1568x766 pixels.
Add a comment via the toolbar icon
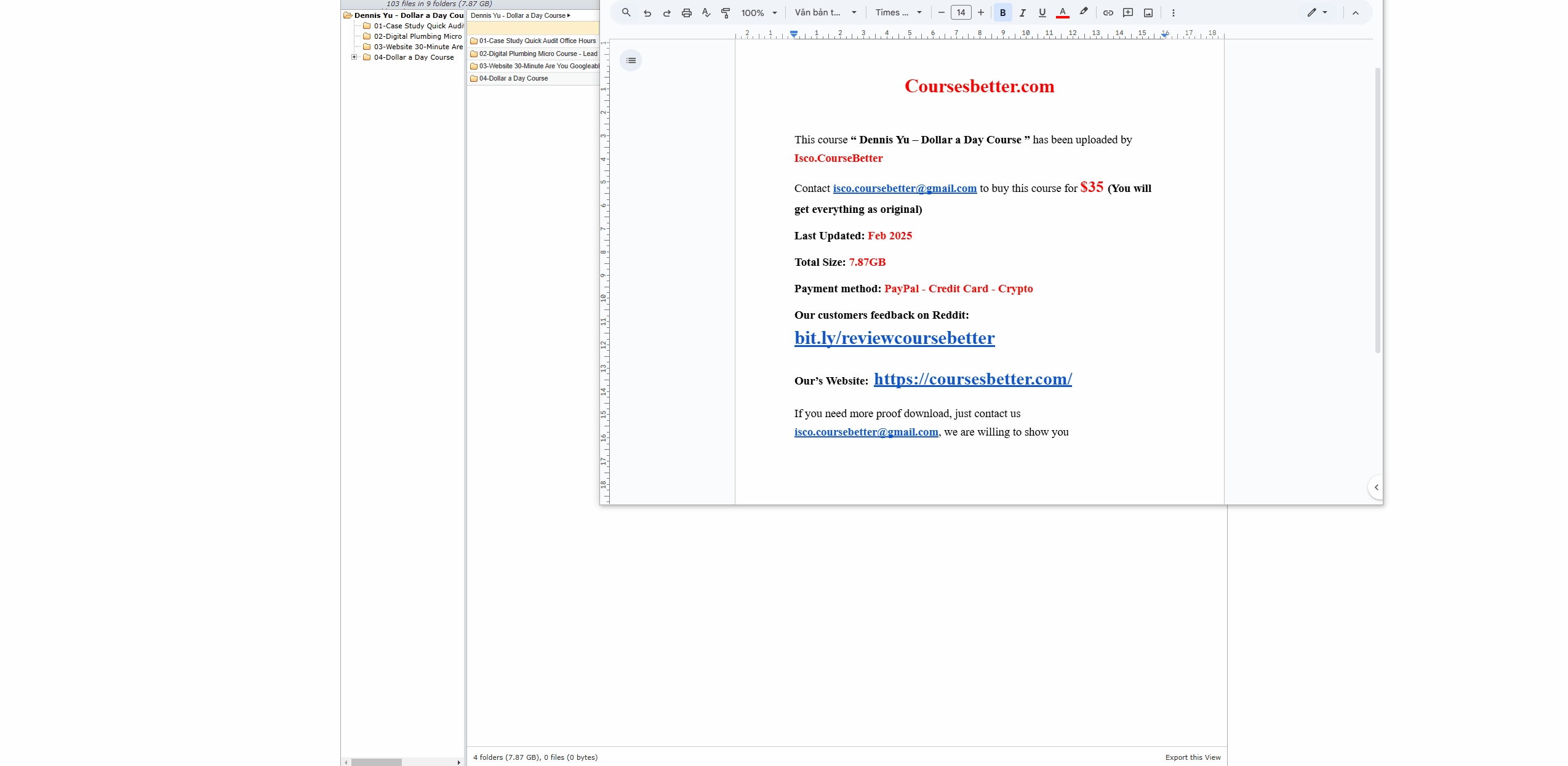(x=1127, y=12)
